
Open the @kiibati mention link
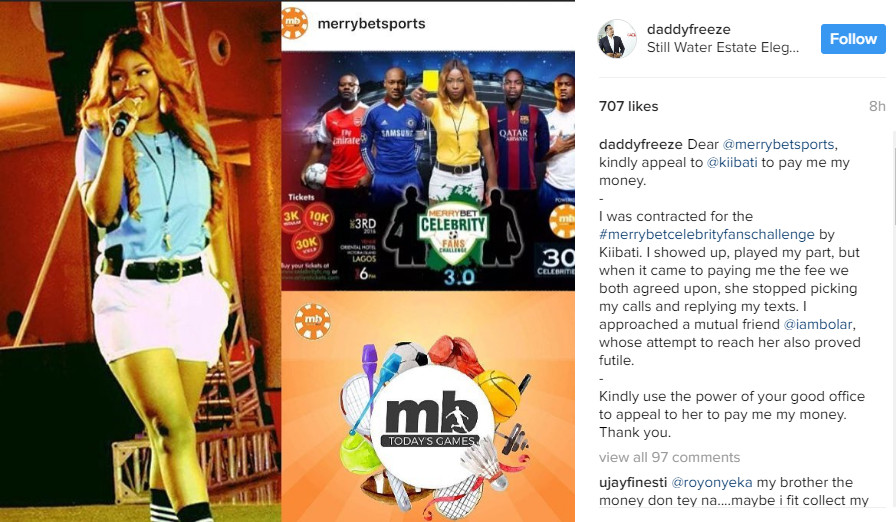coord(732,162)
